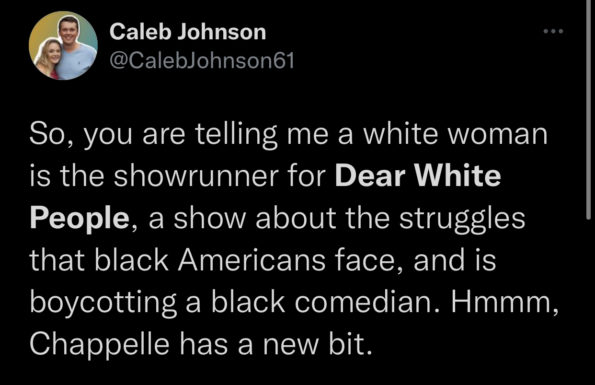
Task: Click the bold Dear White text
Action: (x=418, y=176)
